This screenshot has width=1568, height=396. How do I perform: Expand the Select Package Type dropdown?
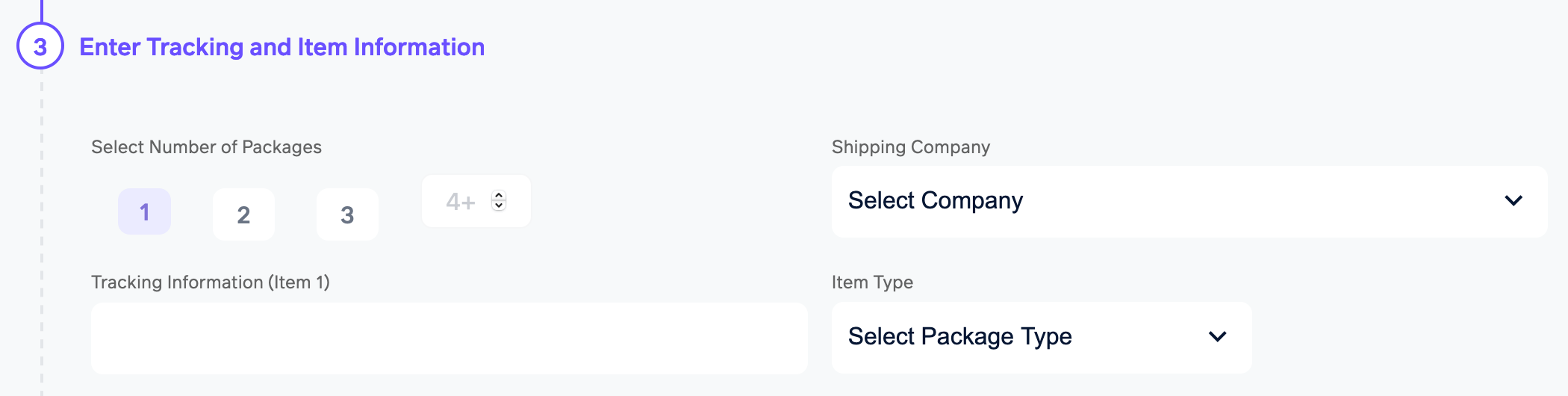1041,337
